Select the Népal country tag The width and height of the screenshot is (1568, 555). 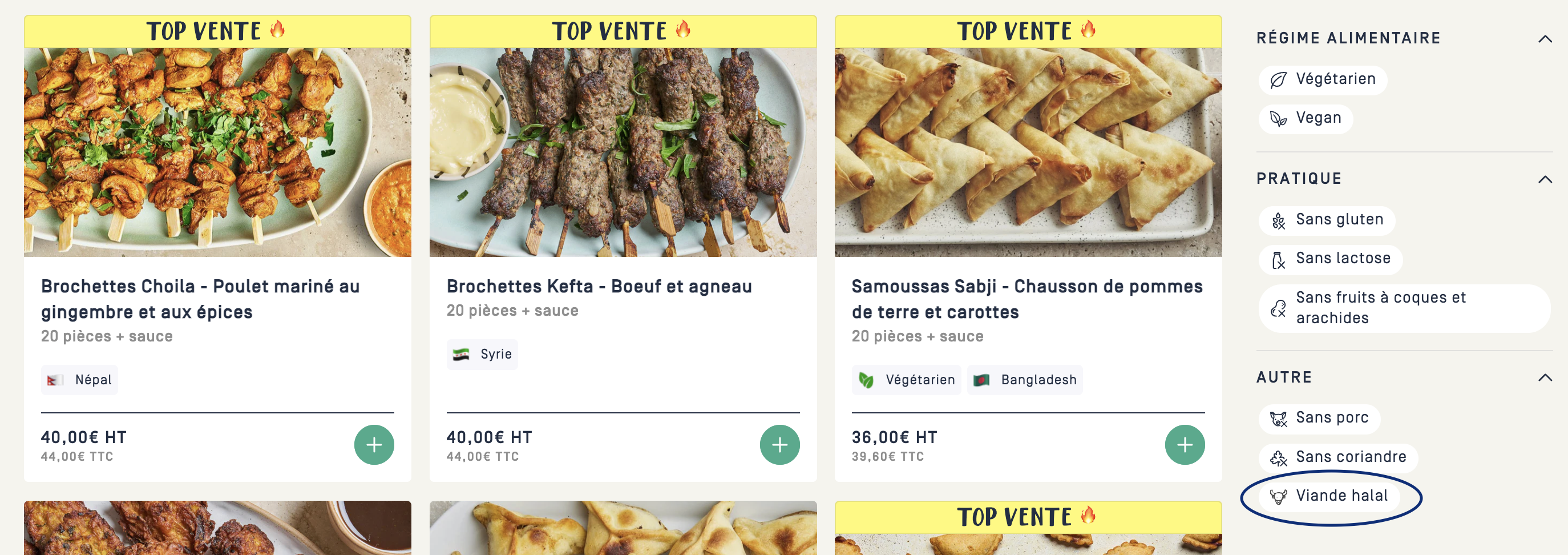[x=80, y=380]
